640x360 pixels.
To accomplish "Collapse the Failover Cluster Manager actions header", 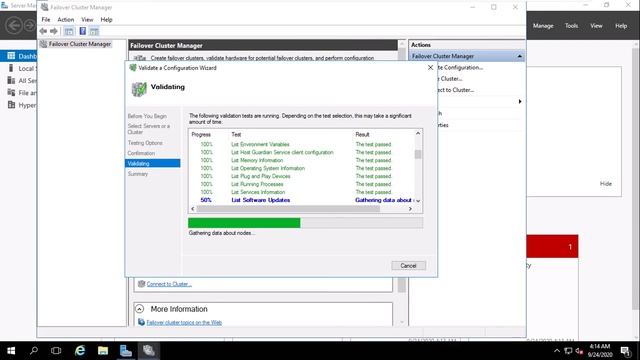I will coord(519,56).
